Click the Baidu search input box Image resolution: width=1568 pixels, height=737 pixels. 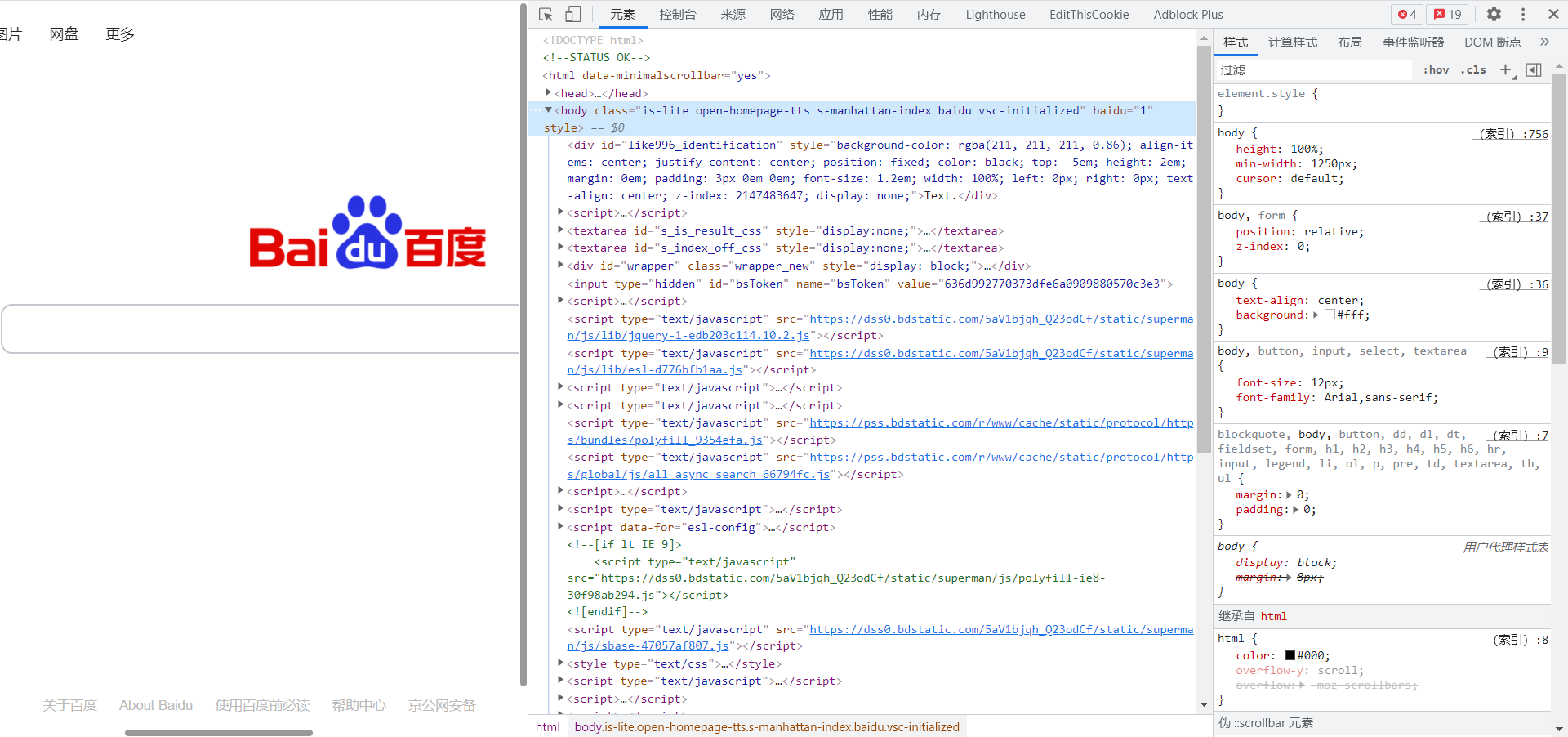tap(261, 328)
